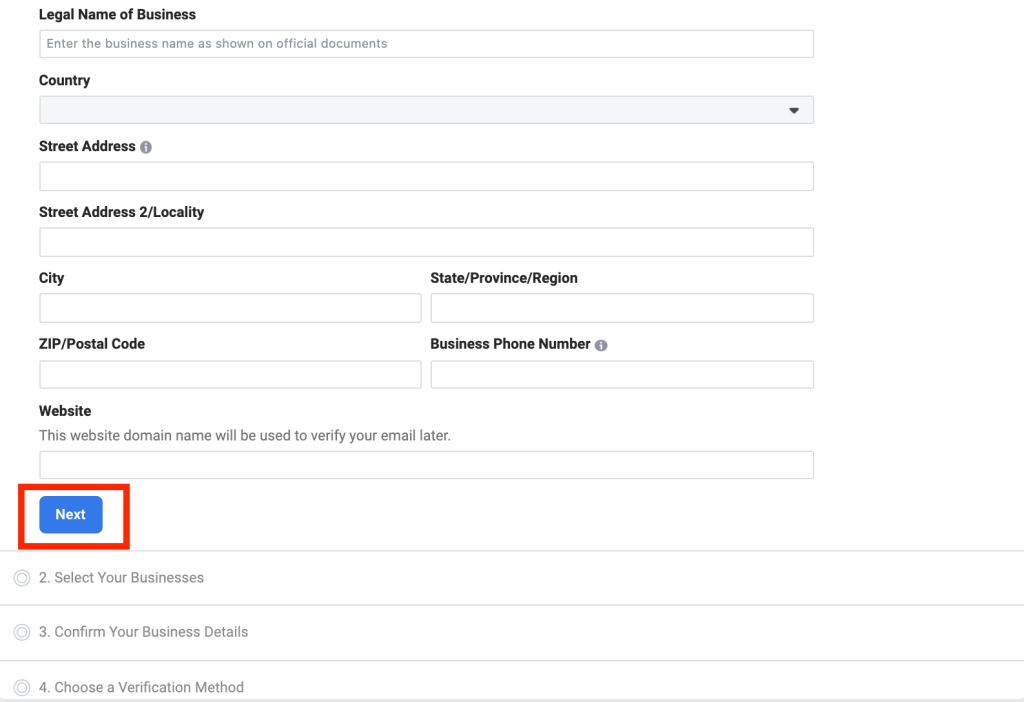Click the Business Phone Number info icon
1024x702 pixels.
[x=601, y=345]
